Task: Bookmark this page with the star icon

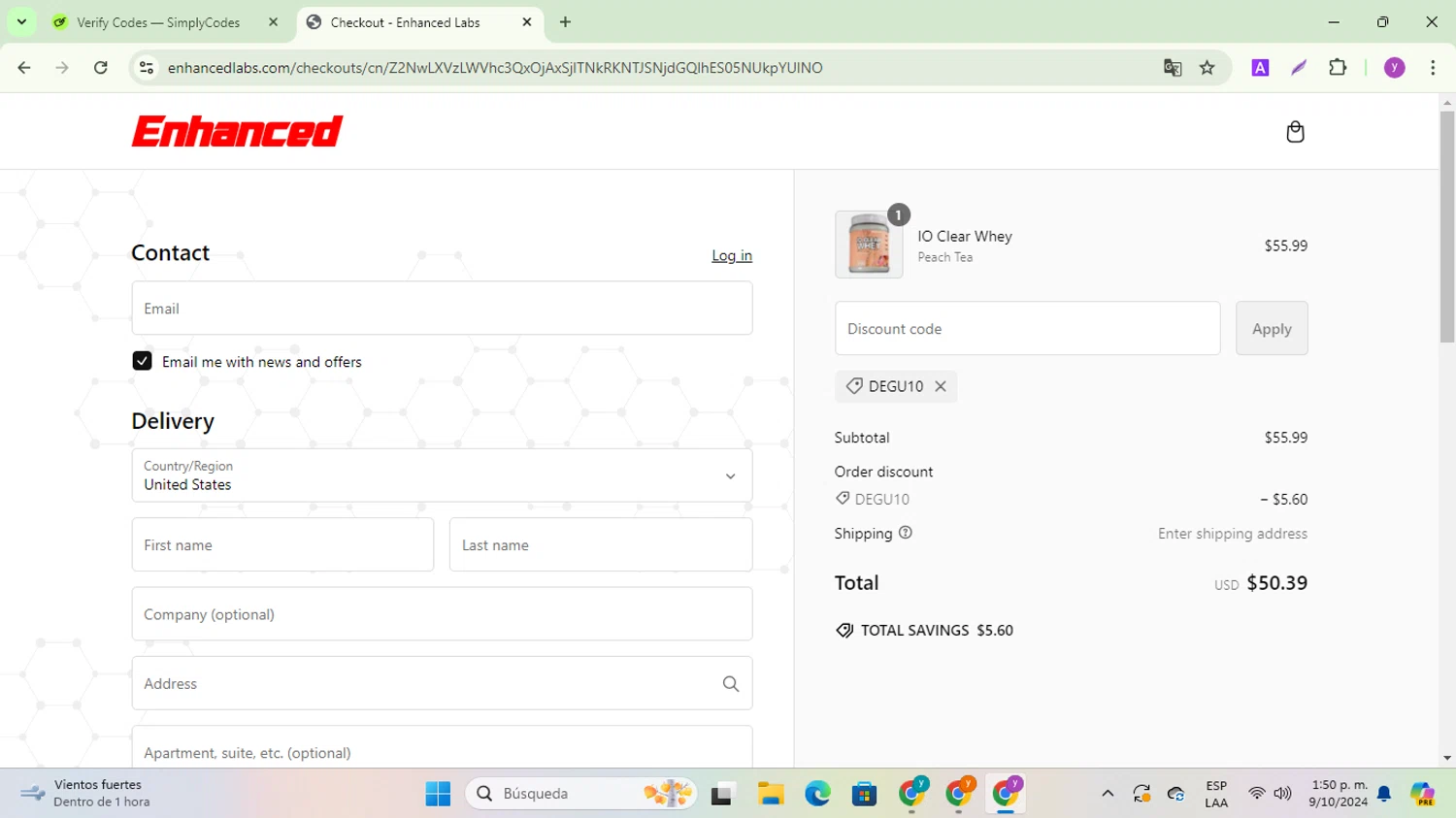Action: [1208, 68]
